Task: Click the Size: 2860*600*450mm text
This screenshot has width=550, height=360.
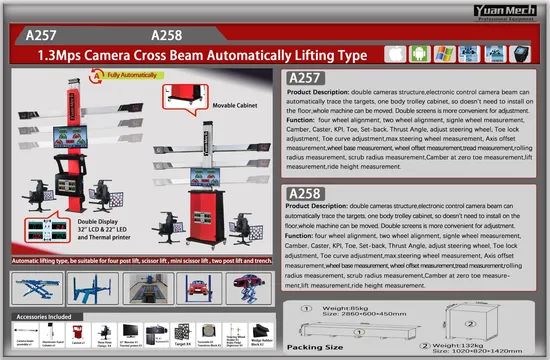Action: (364, 314)
